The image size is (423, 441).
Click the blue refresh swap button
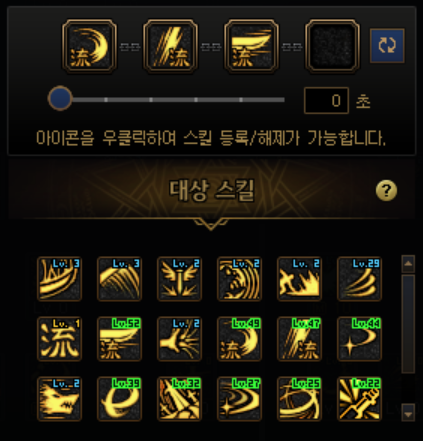coord(387,45)
